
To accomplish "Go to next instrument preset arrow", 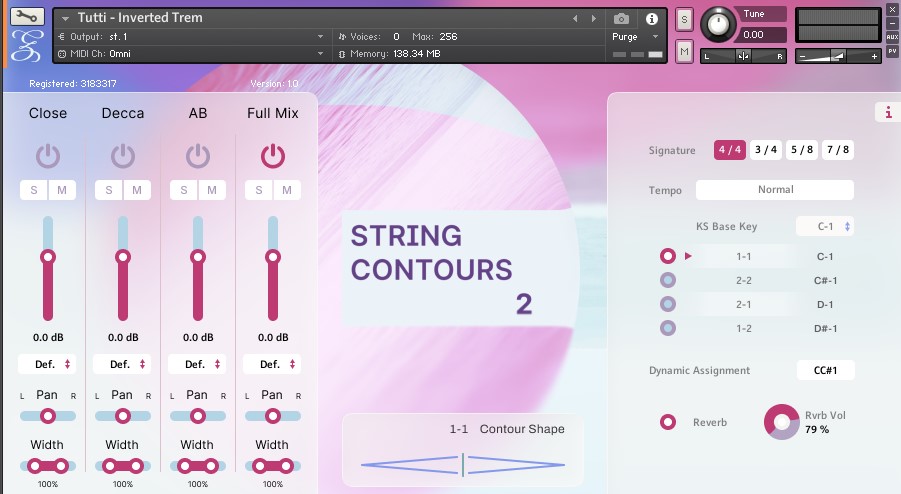I will point(591,18).
